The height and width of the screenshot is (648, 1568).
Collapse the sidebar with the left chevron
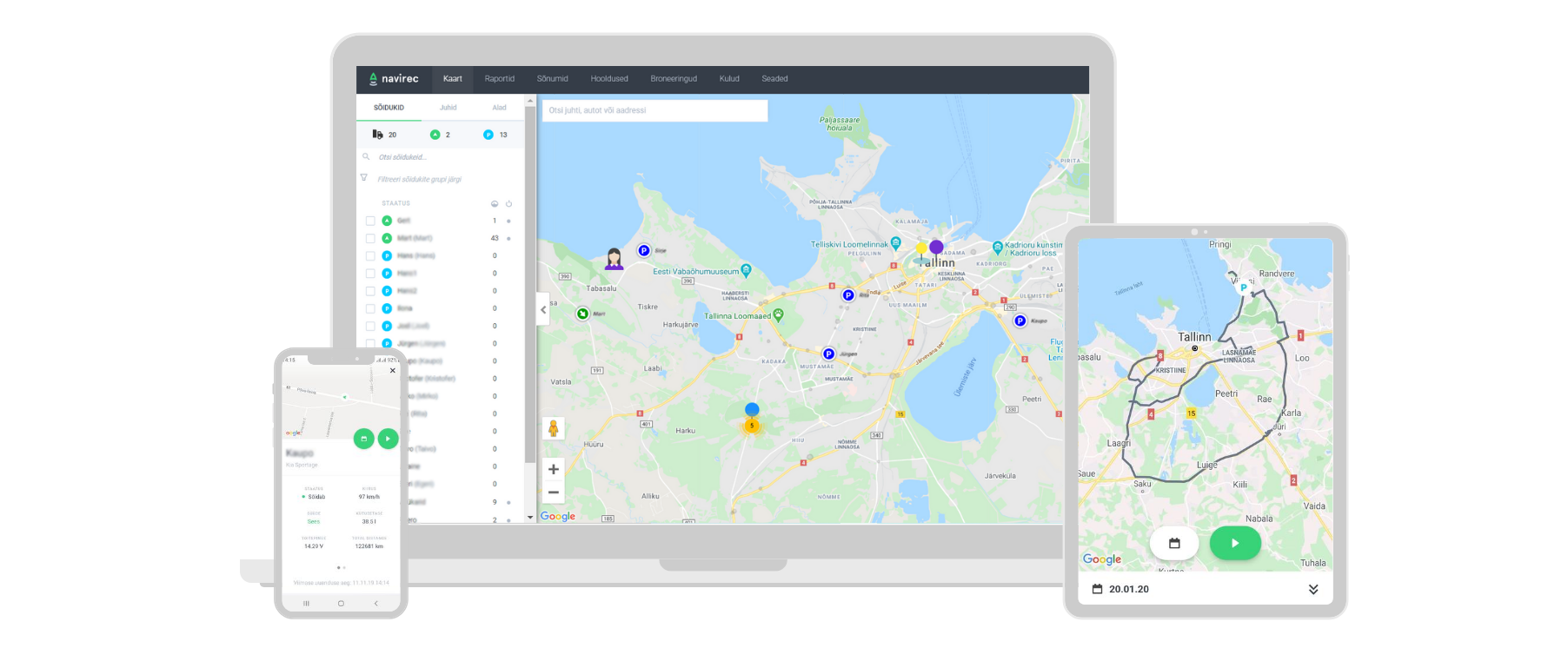pyautogui.click(x=543, y=309)
